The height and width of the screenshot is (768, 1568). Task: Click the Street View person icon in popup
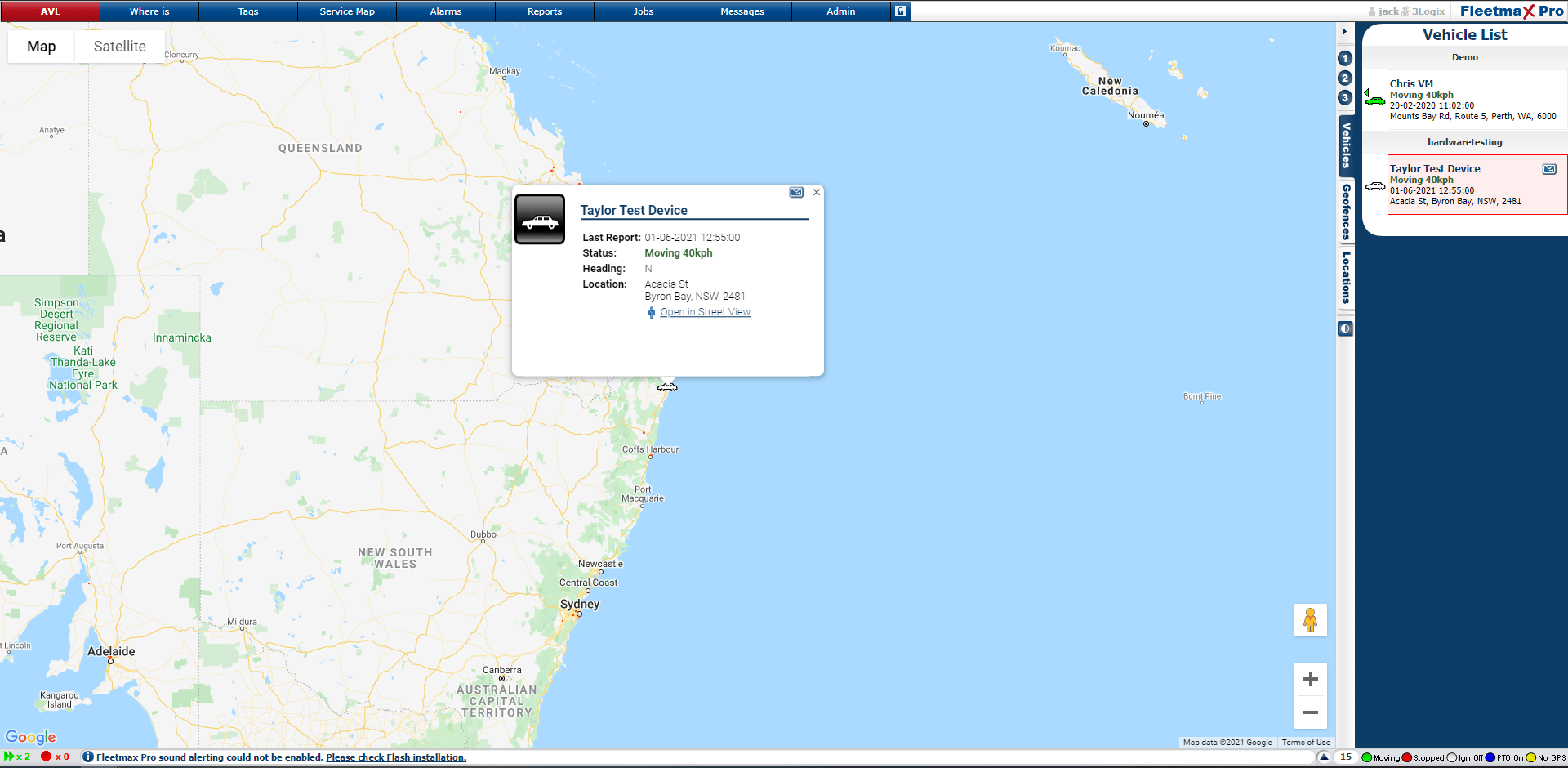[x=652, y=312]
